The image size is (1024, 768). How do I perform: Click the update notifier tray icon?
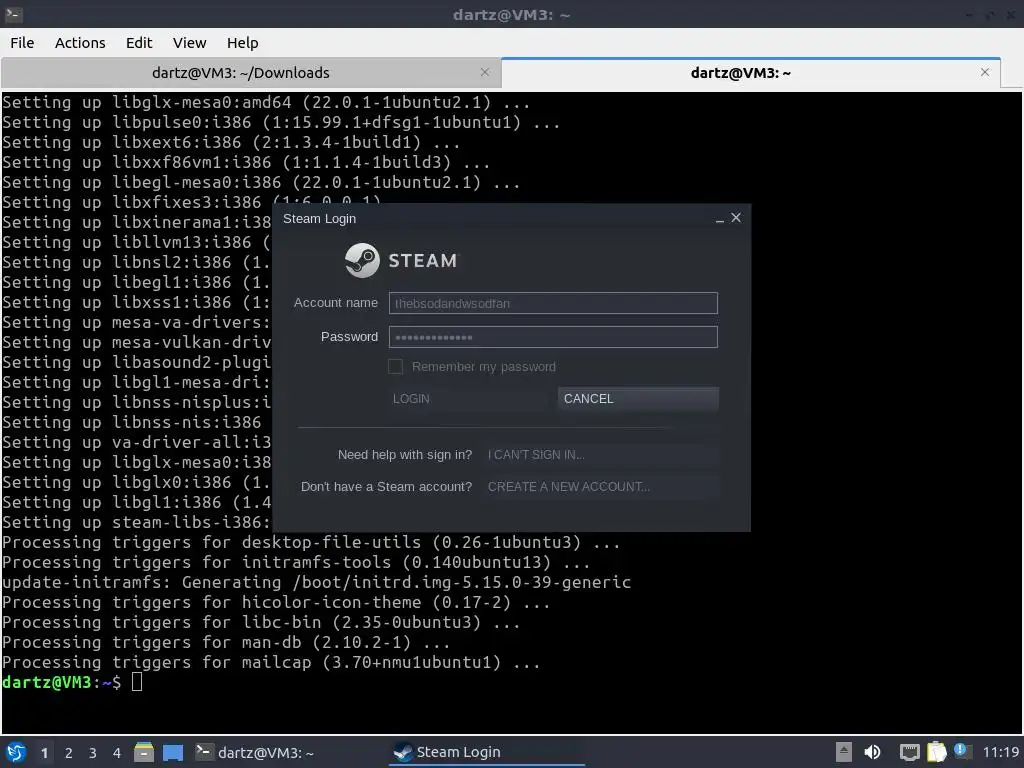coord(961,751)
